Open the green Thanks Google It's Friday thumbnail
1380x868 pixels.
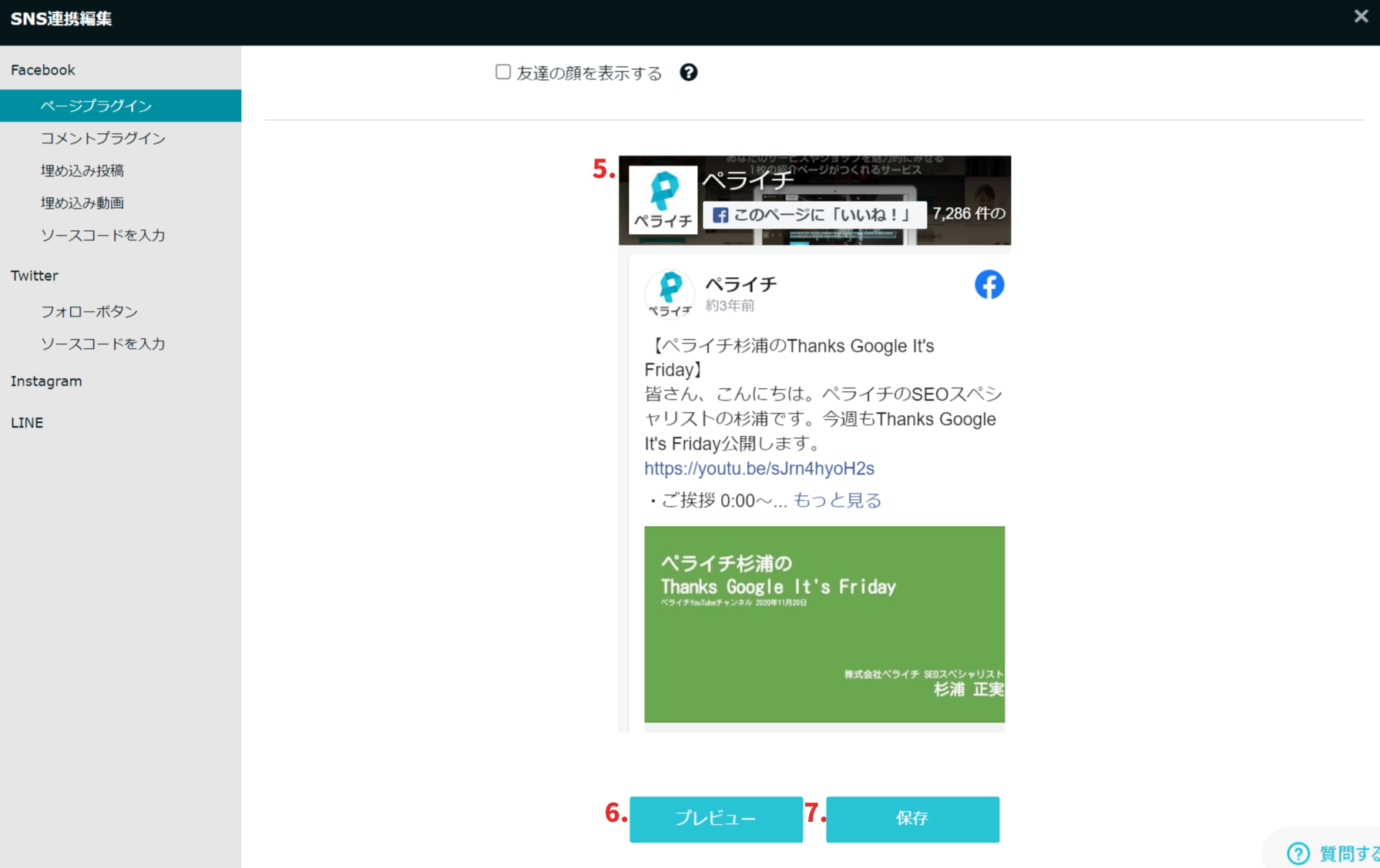coord(824,625)
